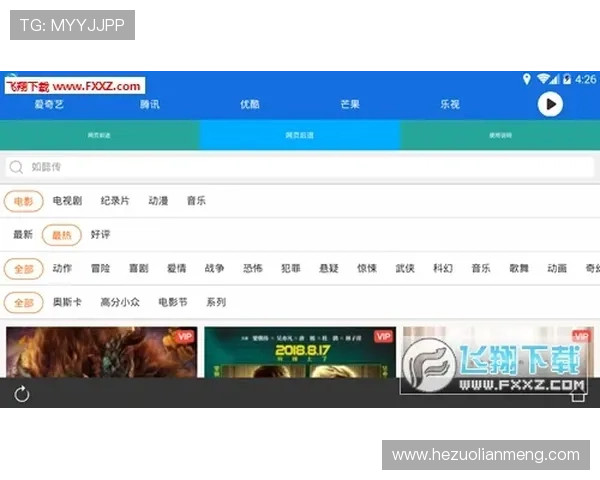Open the 优酷 source tab

point(249,104)
